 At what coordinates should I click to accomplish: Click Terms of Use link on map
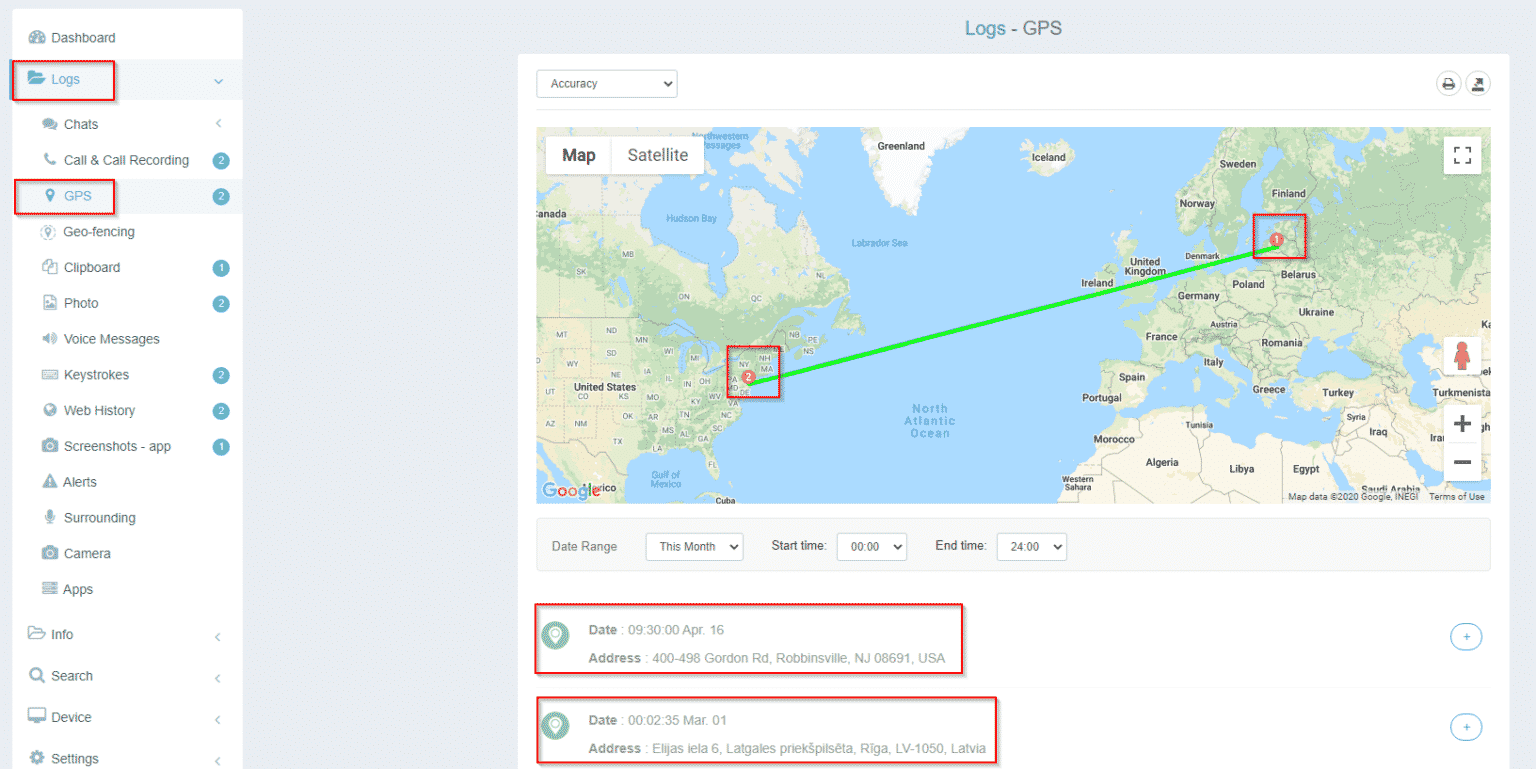point(1456,497)
